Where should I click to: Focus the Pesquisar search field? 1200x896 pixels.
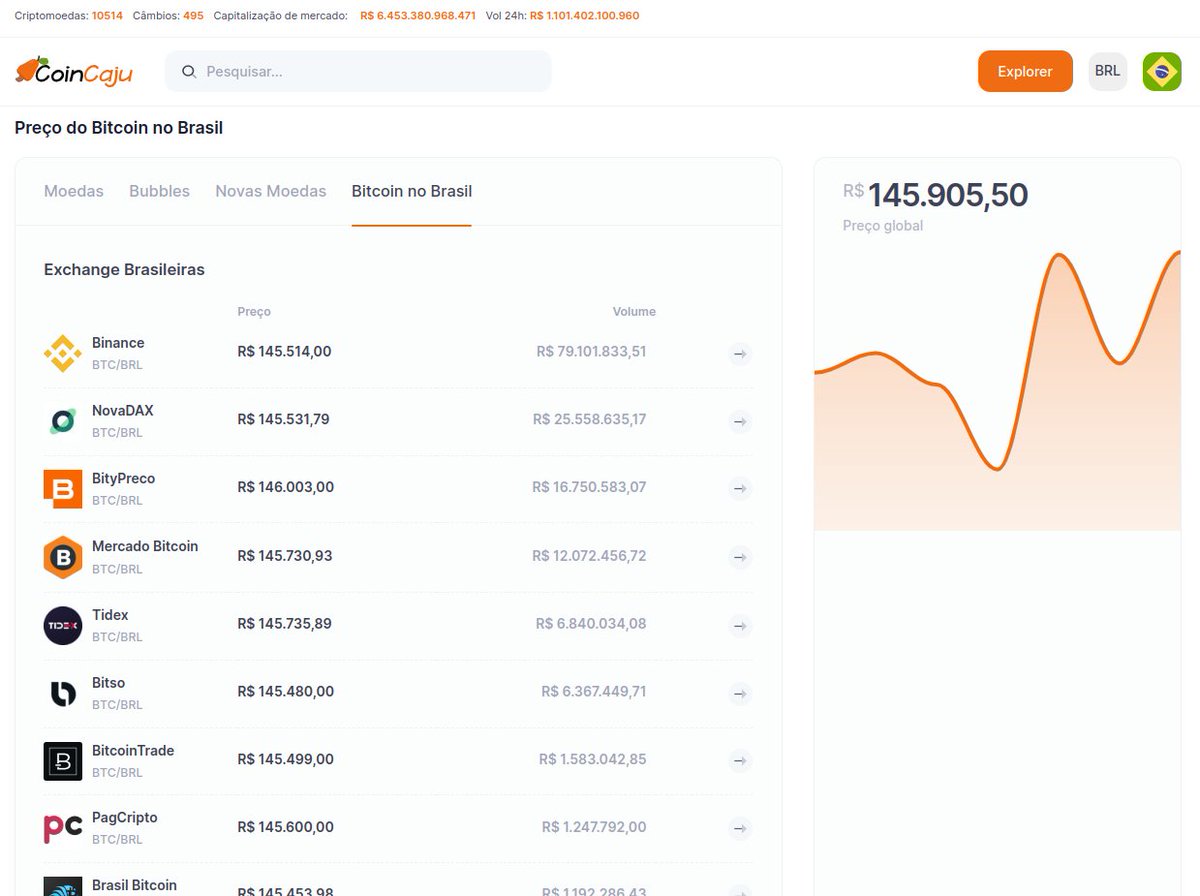coord(358,71)
